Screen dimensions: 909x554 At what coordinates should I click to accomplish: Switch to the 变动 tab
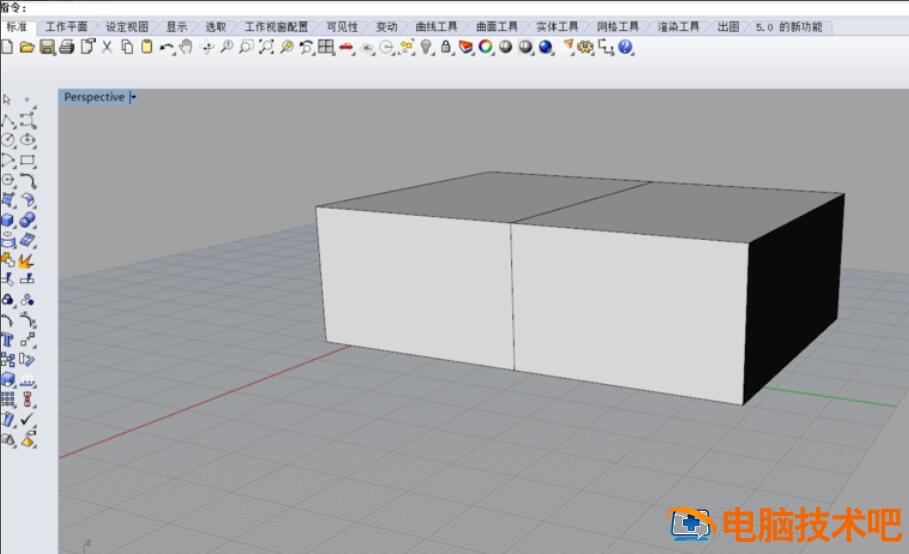tap(387, 27)
